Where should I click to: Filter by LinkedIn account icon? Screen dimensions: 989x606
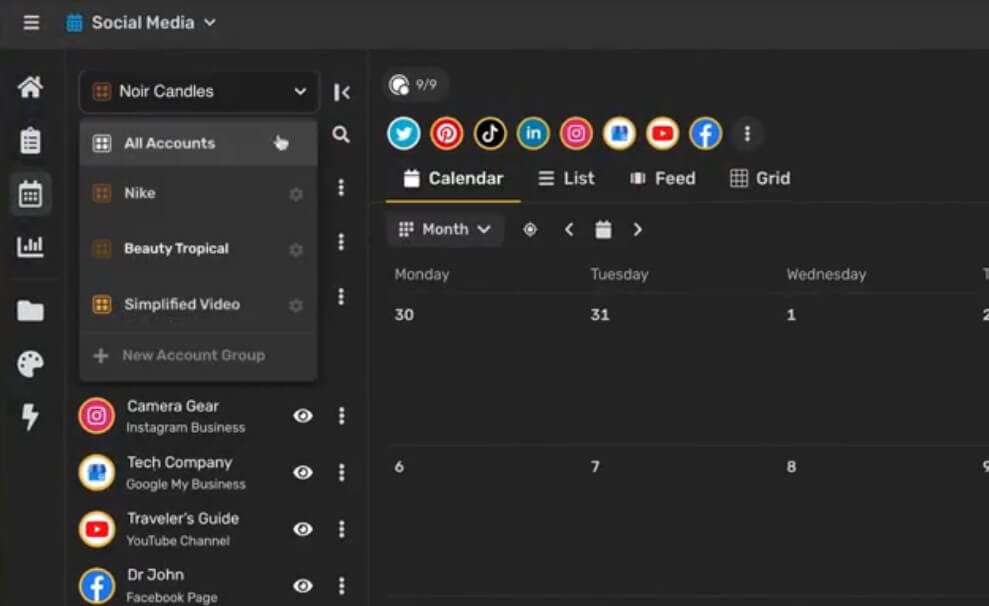point(533,133)
